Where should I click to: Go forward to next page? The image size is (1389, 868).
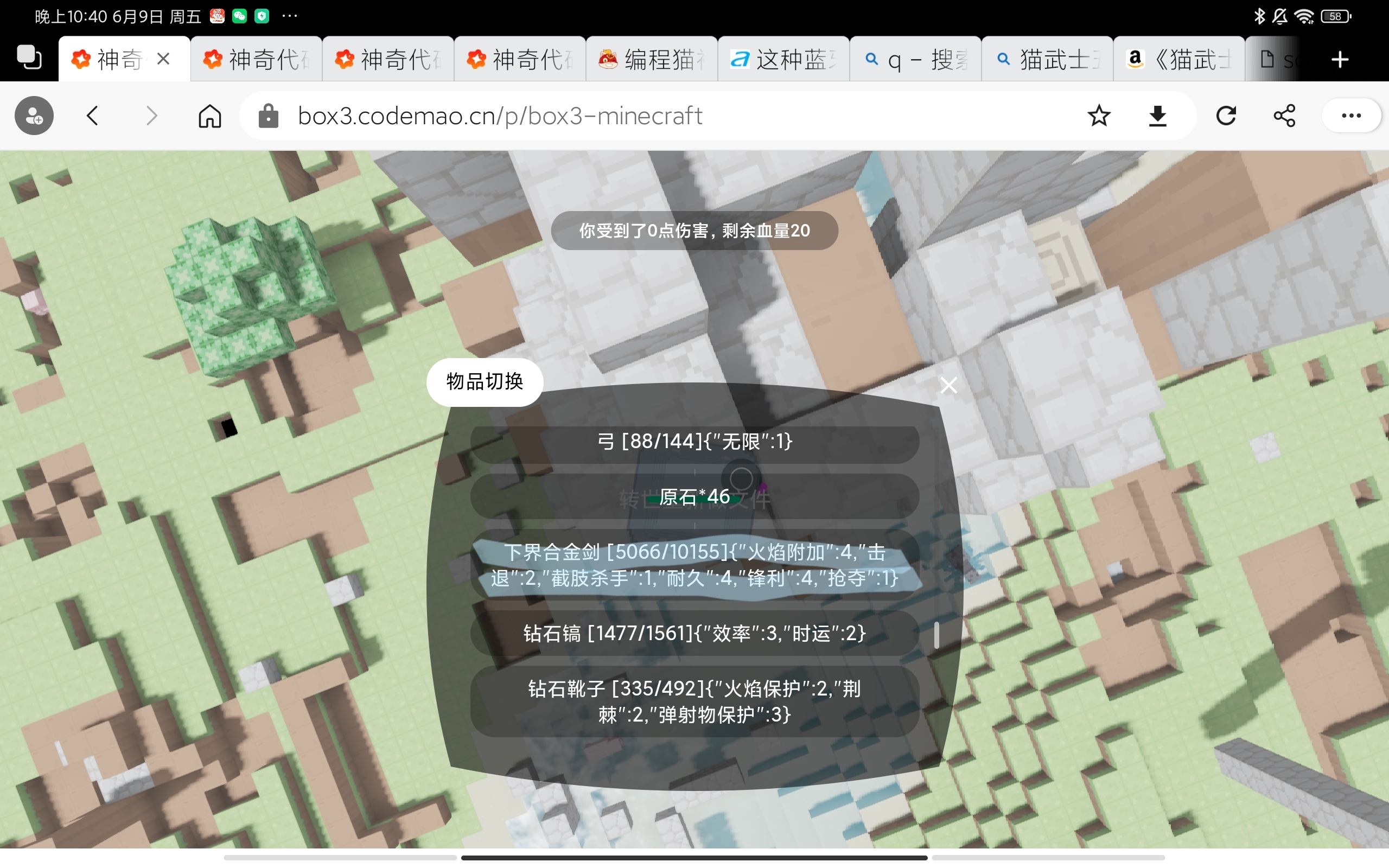click(x=151, y=116)
